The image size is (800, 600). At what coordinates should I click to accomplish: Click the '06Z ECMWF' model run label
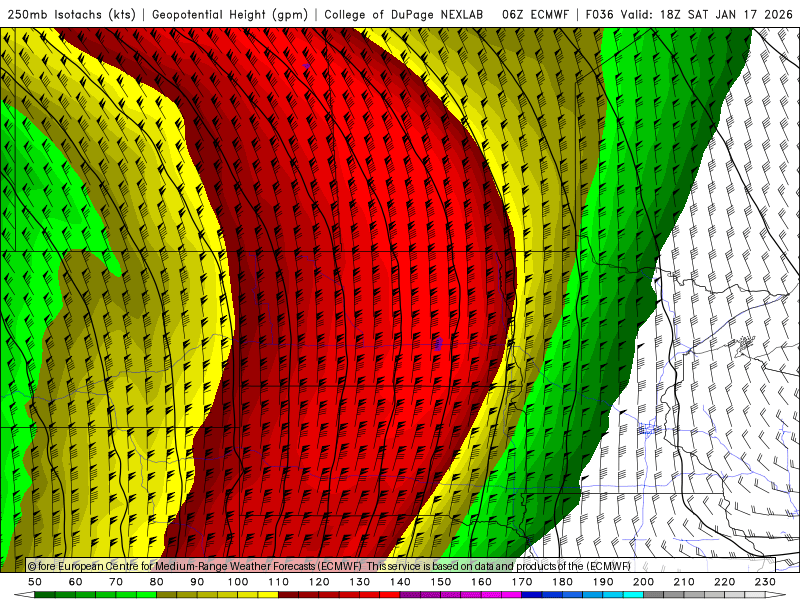[x=535, y=15]
